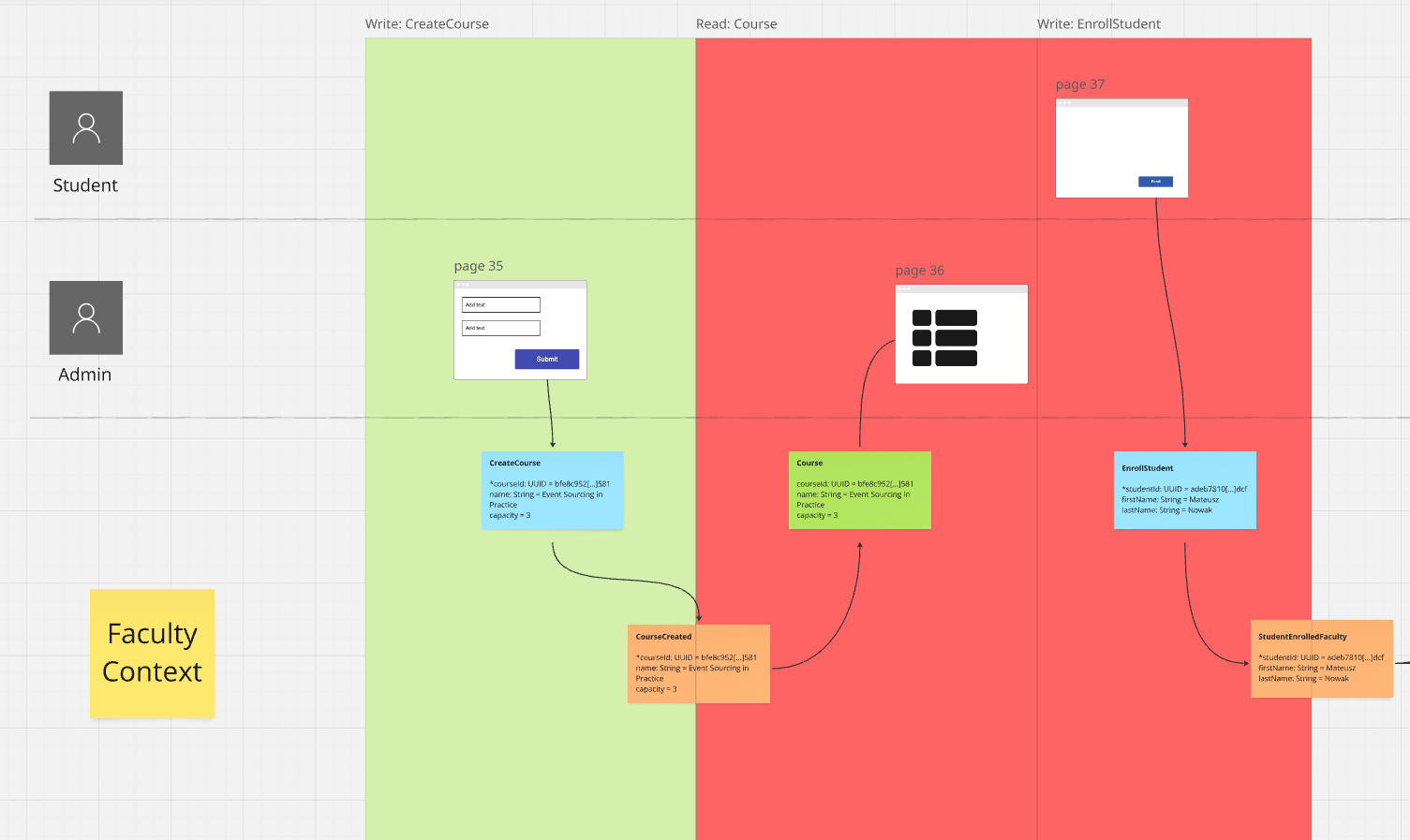Click the page 36 wireframe label
This screenshot has height=840, width=1410.
pos(919,270)
